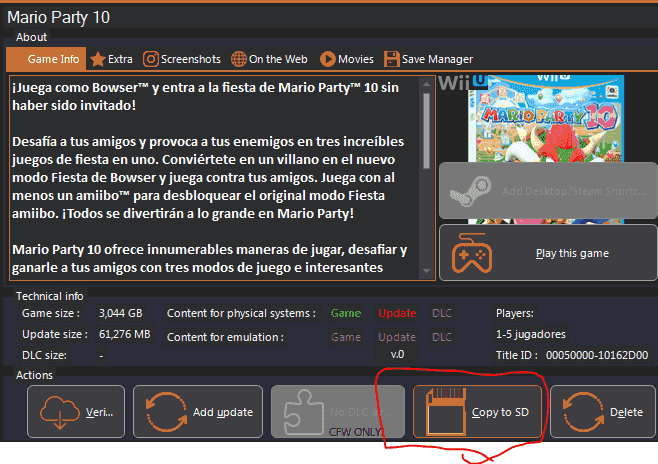Click the globe icon for On the Web

[x=239, y=59]
